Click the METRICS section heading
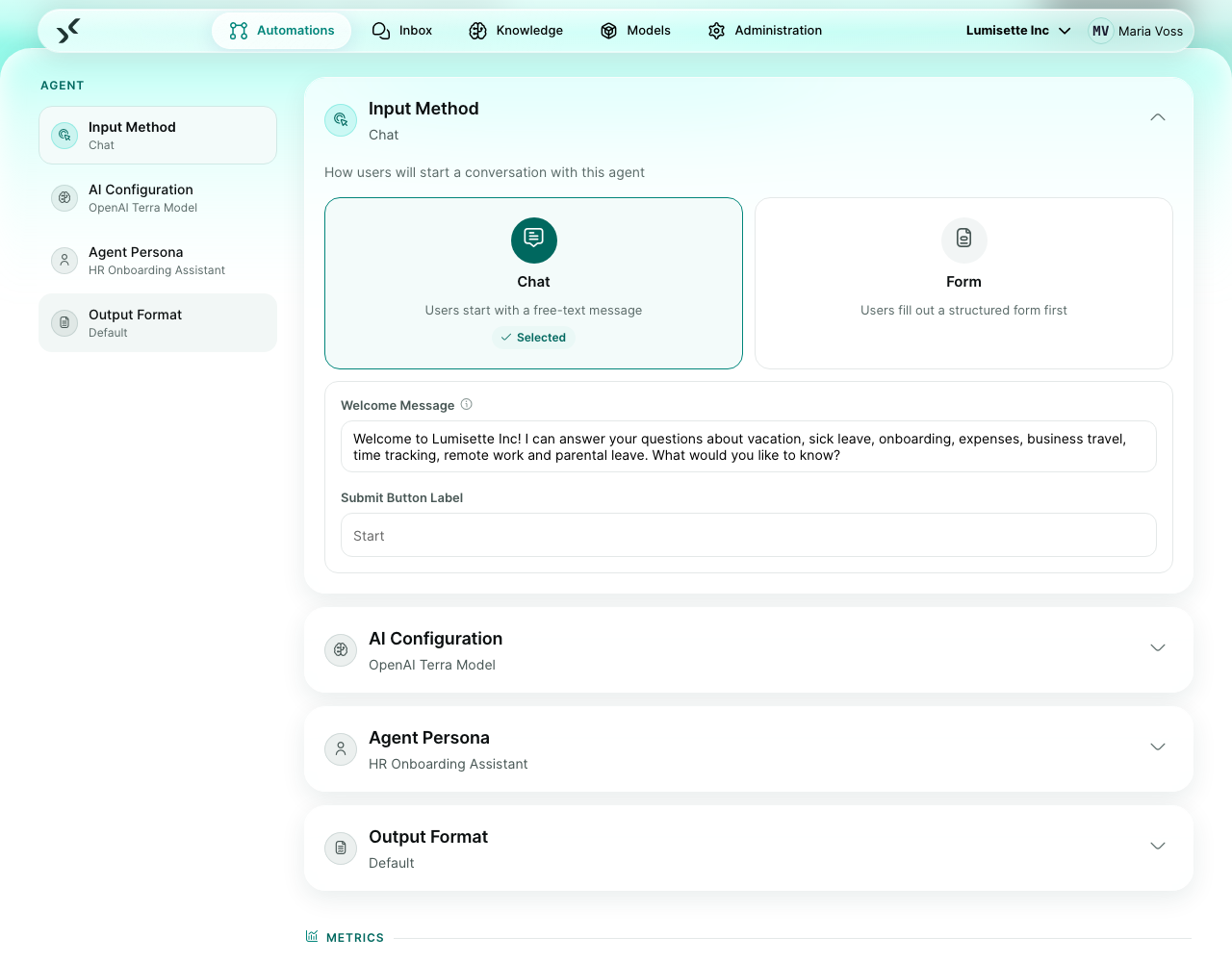The width and height of the screenshot is (1232, 962). tap(355, 938)
